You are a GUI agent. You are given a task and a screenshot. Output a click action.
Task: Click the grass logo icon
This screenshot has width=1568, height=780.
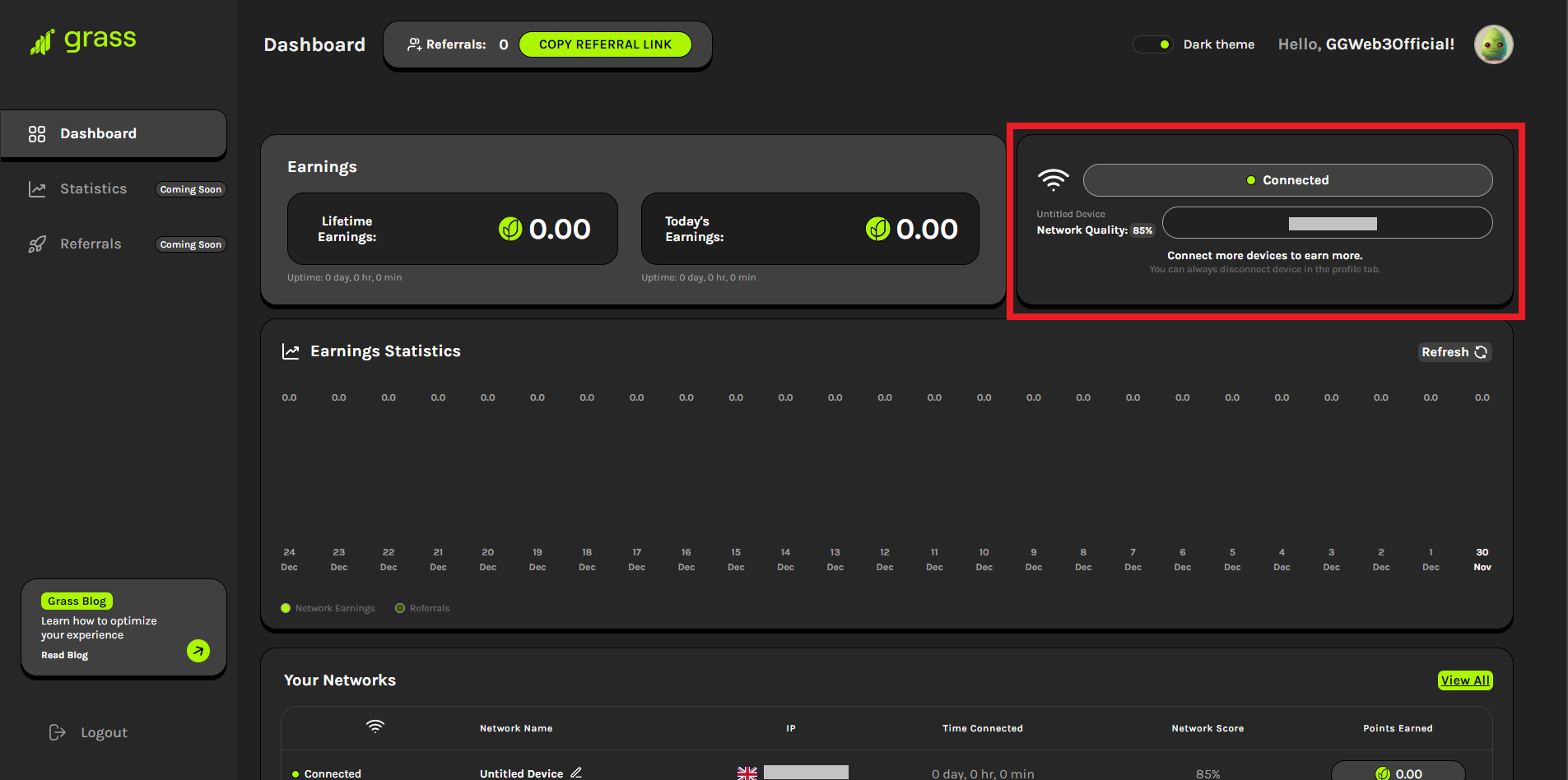(x=42, y=42)
